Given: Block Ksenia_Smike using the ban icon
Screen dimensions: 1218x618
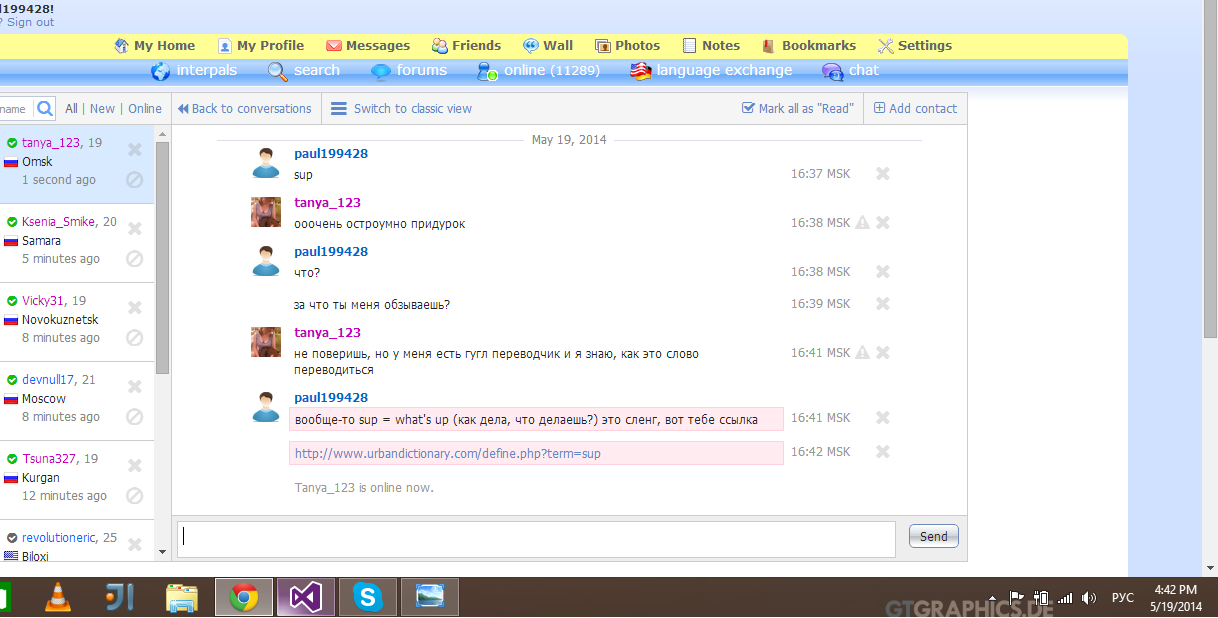Looking at the screenshot, I should 135,259.
